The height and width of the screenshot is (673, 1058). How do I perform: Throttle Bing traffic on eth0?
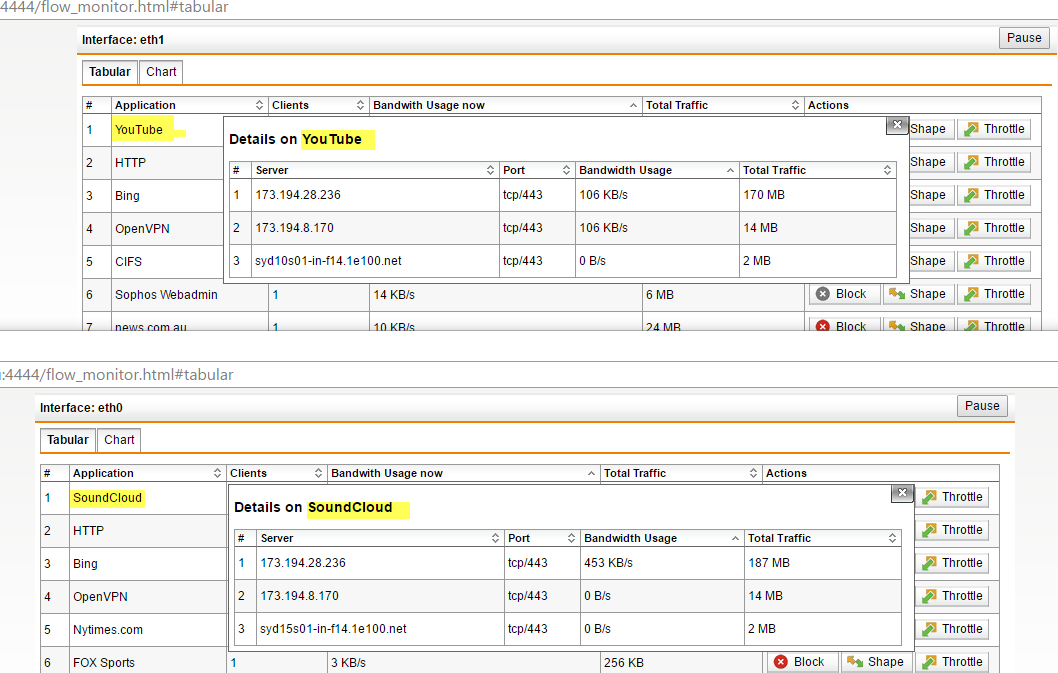952,563
